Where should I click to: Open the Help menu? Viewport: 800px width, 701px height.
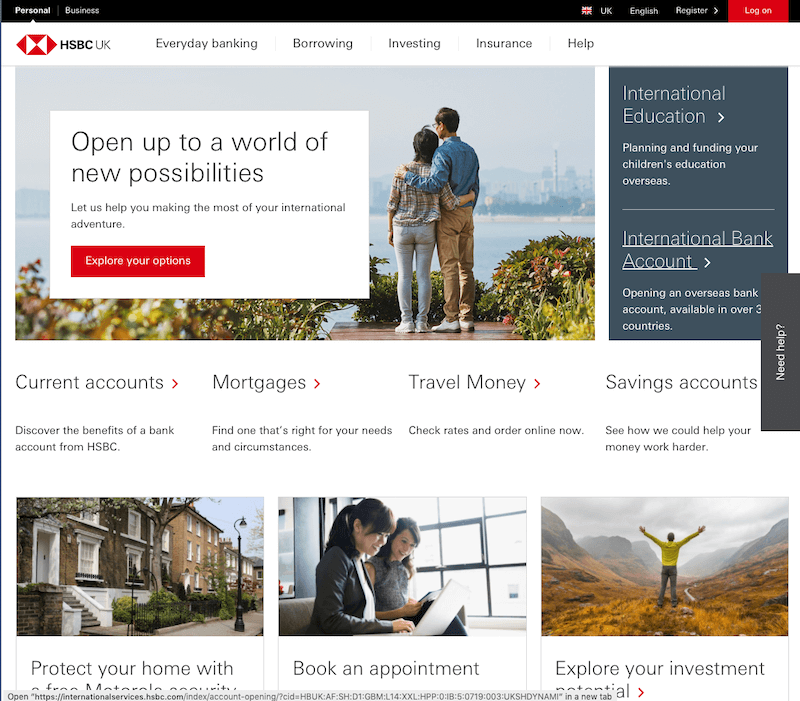tap(581, 43)
